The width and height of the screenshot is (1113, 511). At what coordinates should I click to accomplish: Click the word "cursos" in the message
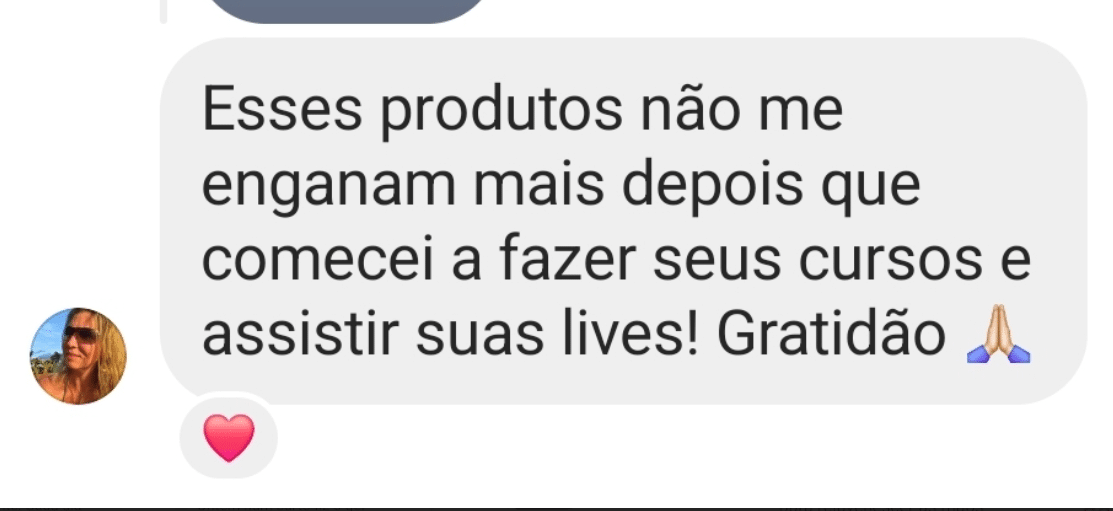[x=890, y=260]
